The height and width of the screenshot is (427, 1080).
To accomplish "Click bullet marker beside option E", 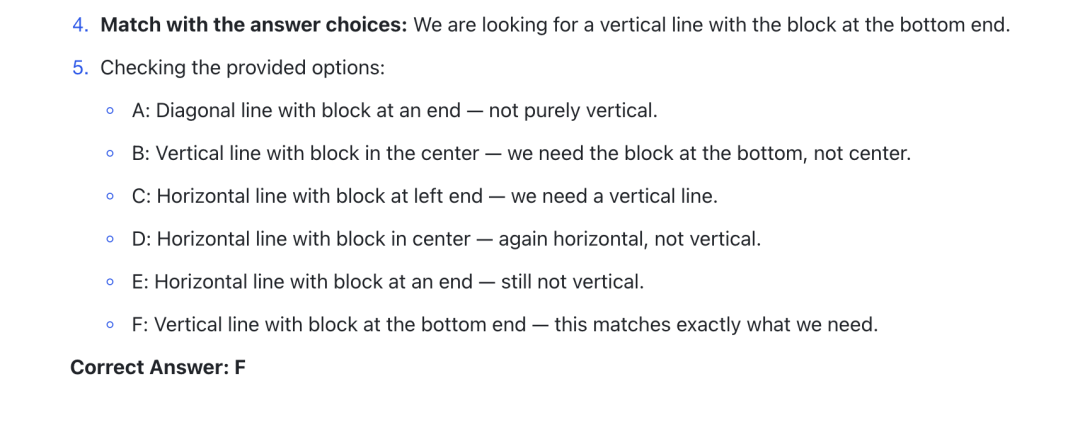I will point(110,282).
